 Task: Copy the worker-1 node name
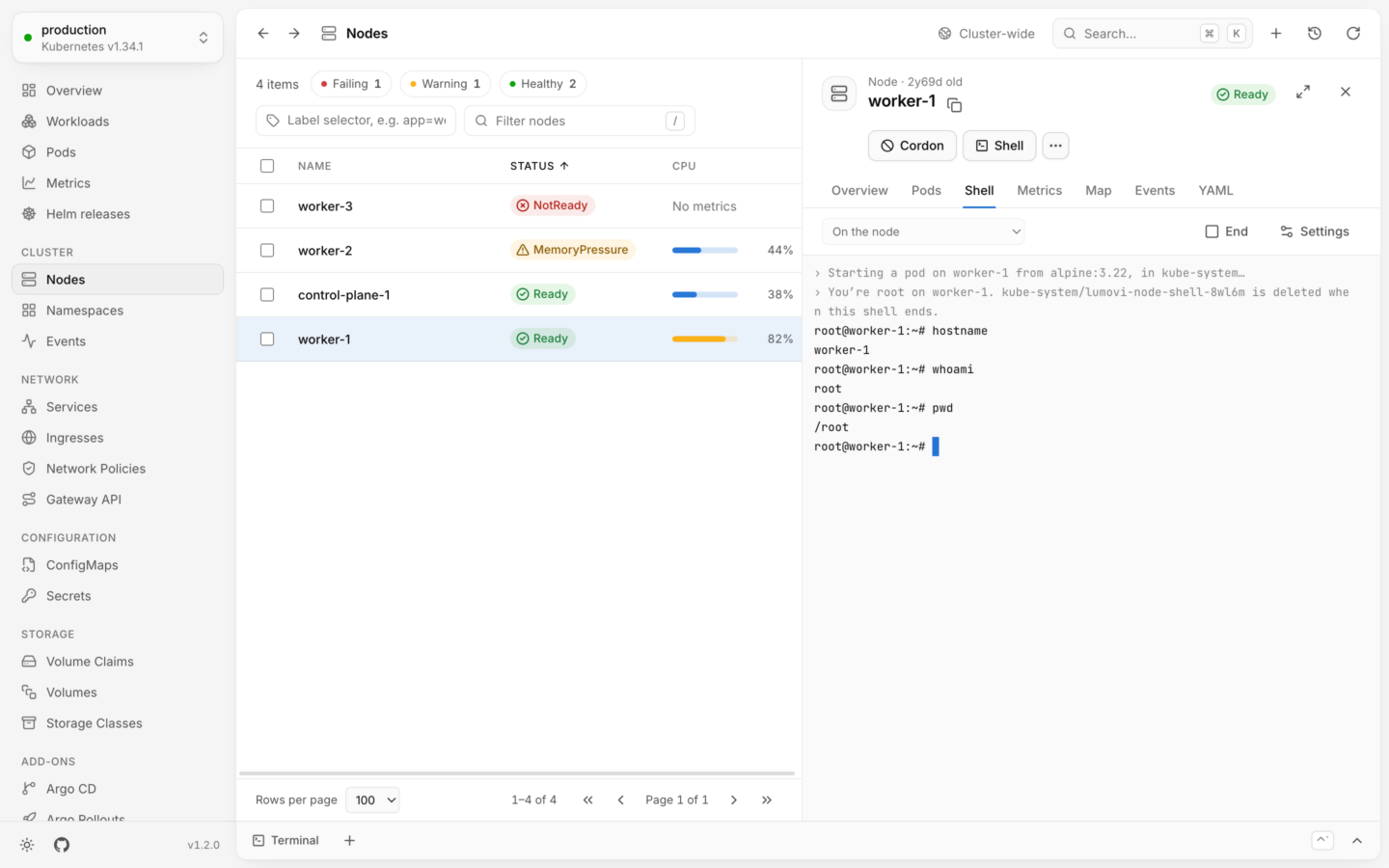pyautogui.click(x=955, y=105)
